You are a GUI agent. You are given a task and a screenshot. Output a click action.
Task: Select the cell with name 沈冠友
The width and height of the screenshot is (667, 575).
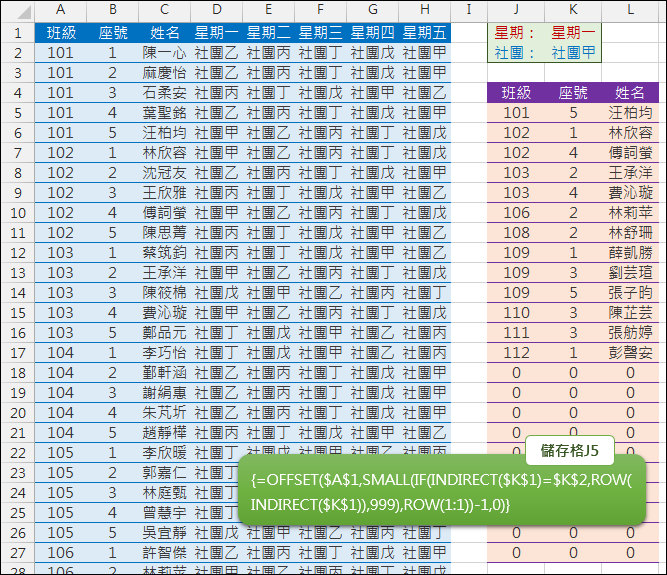165,173
